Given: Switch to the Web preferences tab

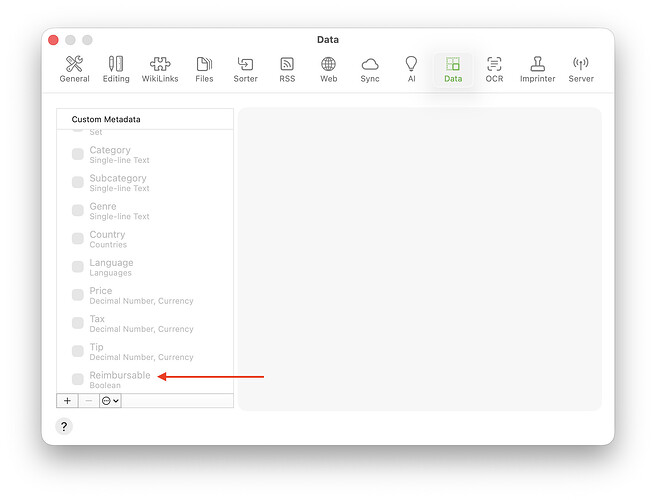Looking at the screenshot, I should coord(328,69).
